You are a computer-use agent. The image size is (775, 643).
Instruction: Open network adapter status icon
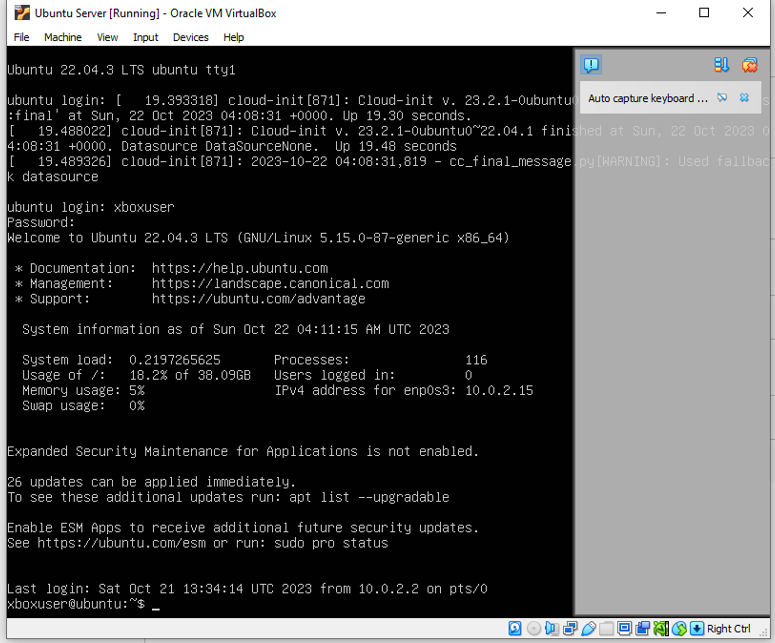click(570, 629)
